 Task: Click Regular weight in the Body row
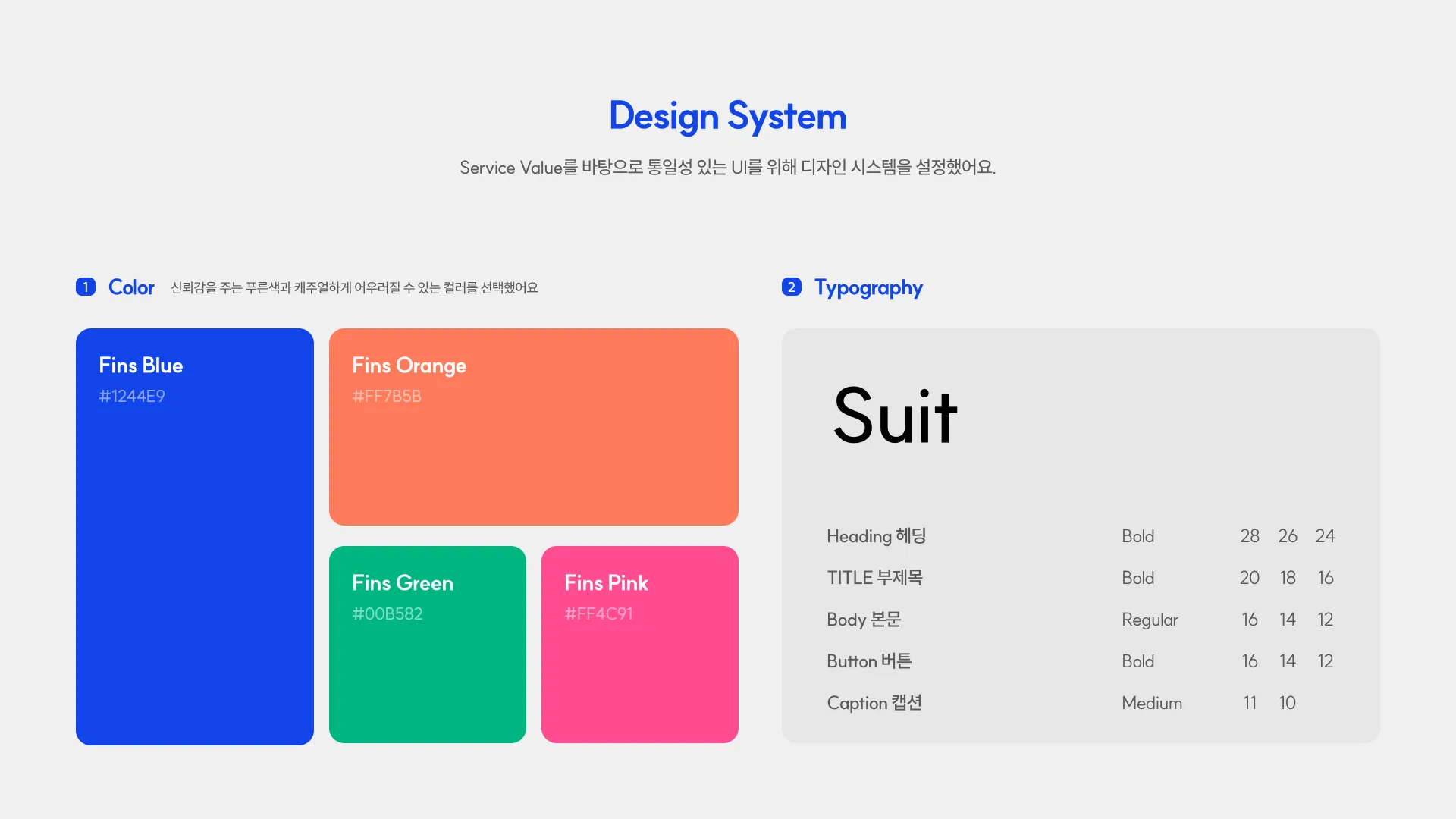click(1150, 620)
